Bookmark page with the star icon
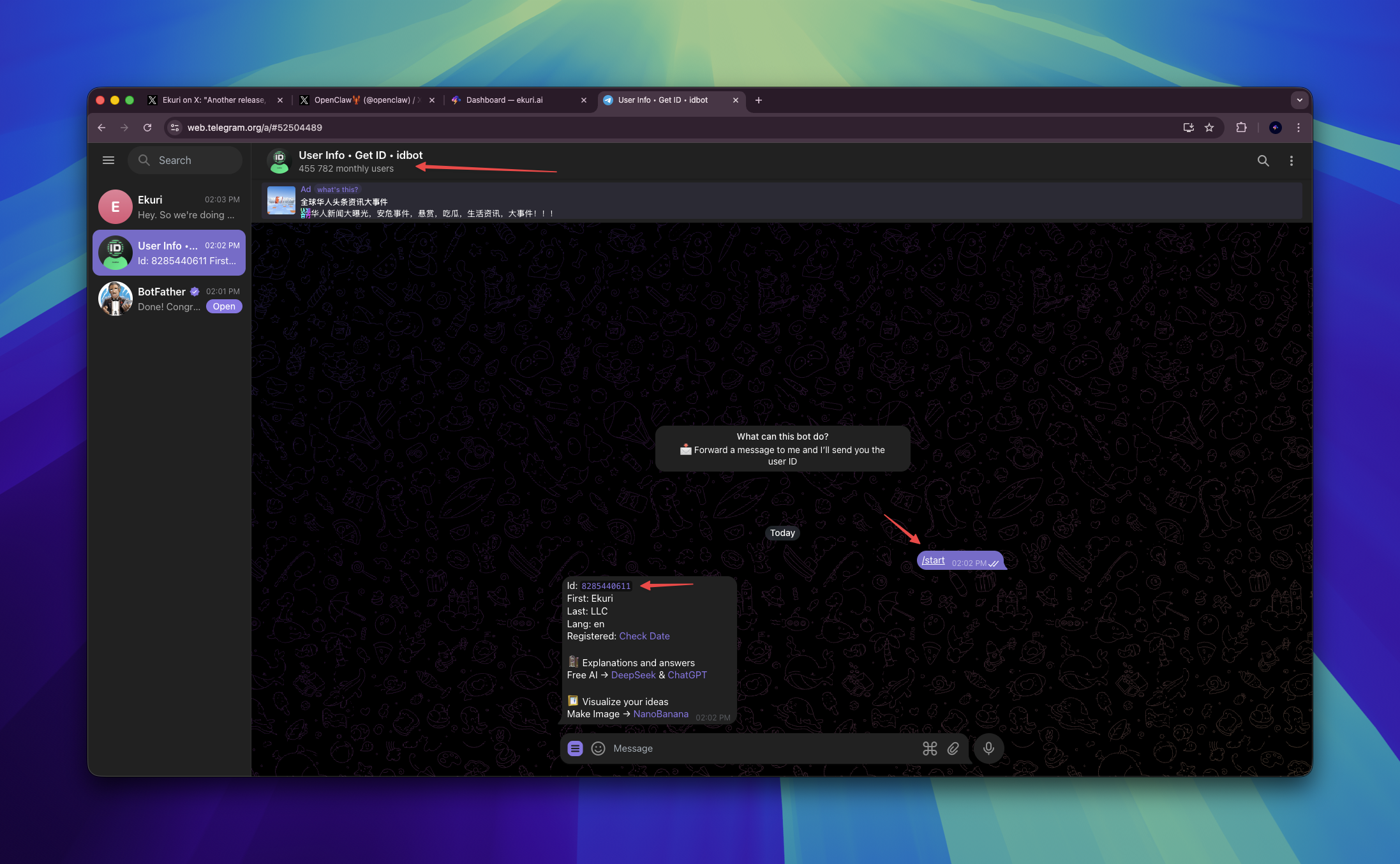The width and height of the screenshot is (1400, 864). (x=1209, y=128)
